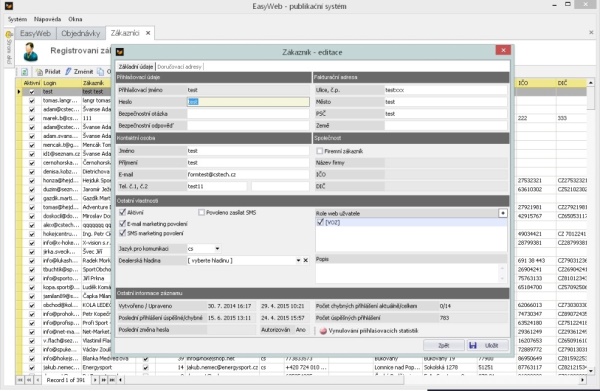
Task: Toggle the Aktivní checkbox in the dialog
Action: click(122, 212)
